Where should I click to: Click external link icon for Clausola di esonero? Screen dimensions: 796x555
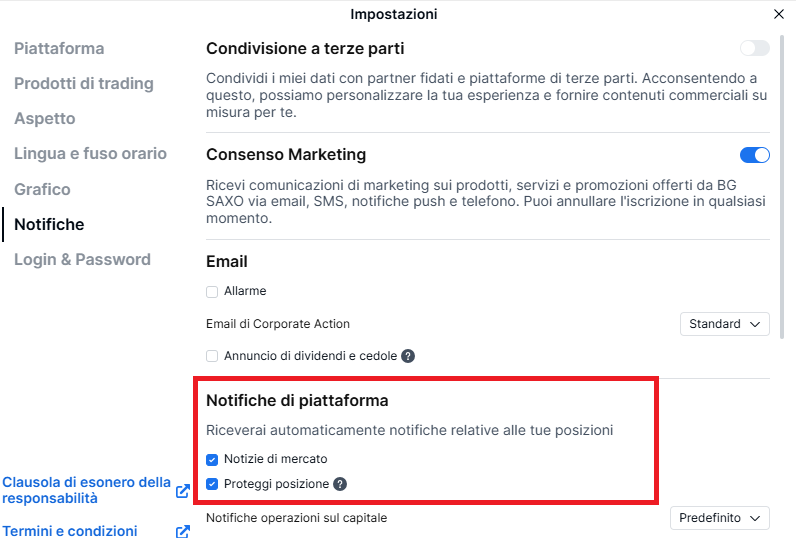[183, 491]
